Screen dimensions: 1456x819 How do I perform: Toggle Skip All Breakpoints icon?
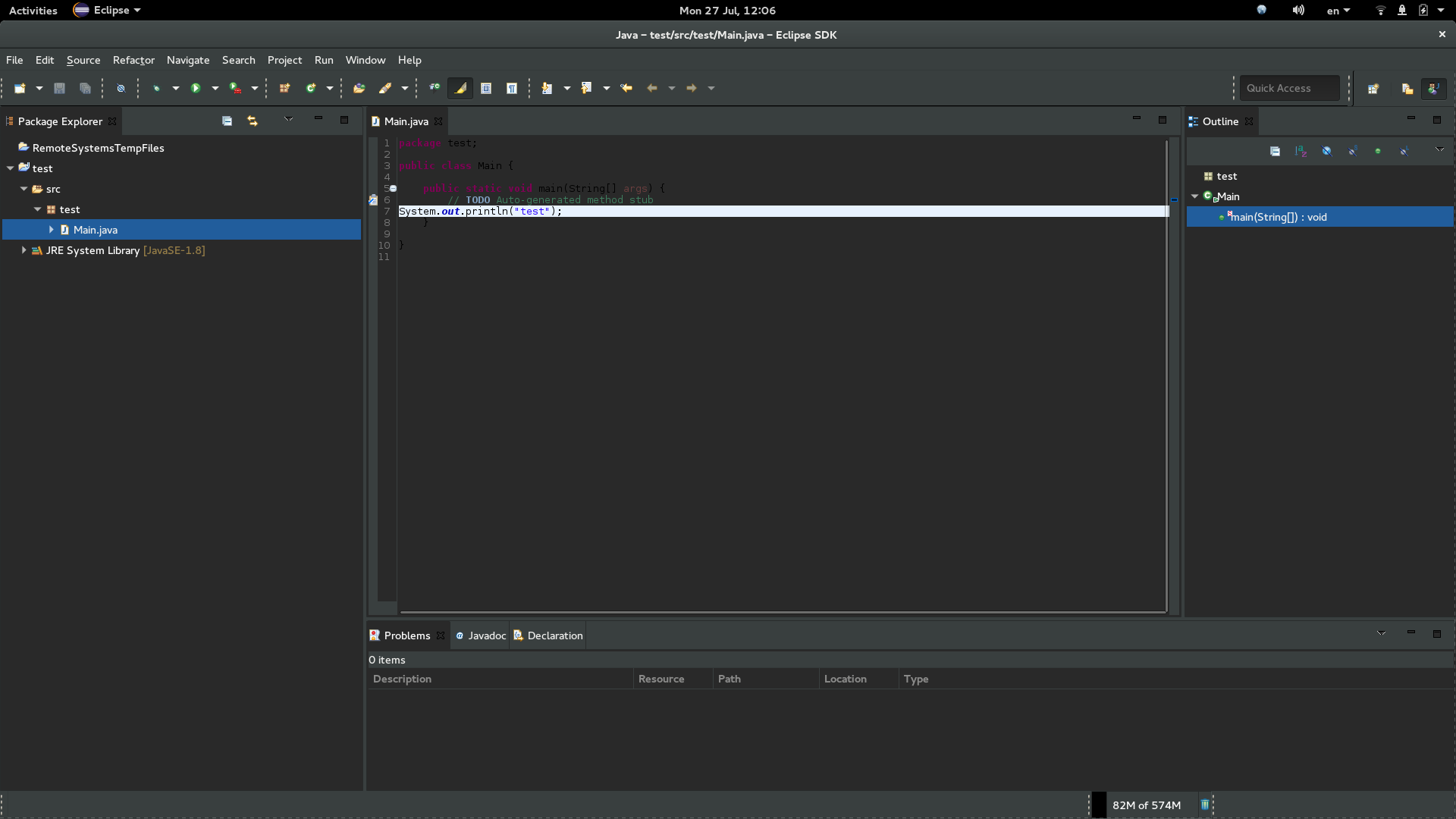[x=121, y=88]
